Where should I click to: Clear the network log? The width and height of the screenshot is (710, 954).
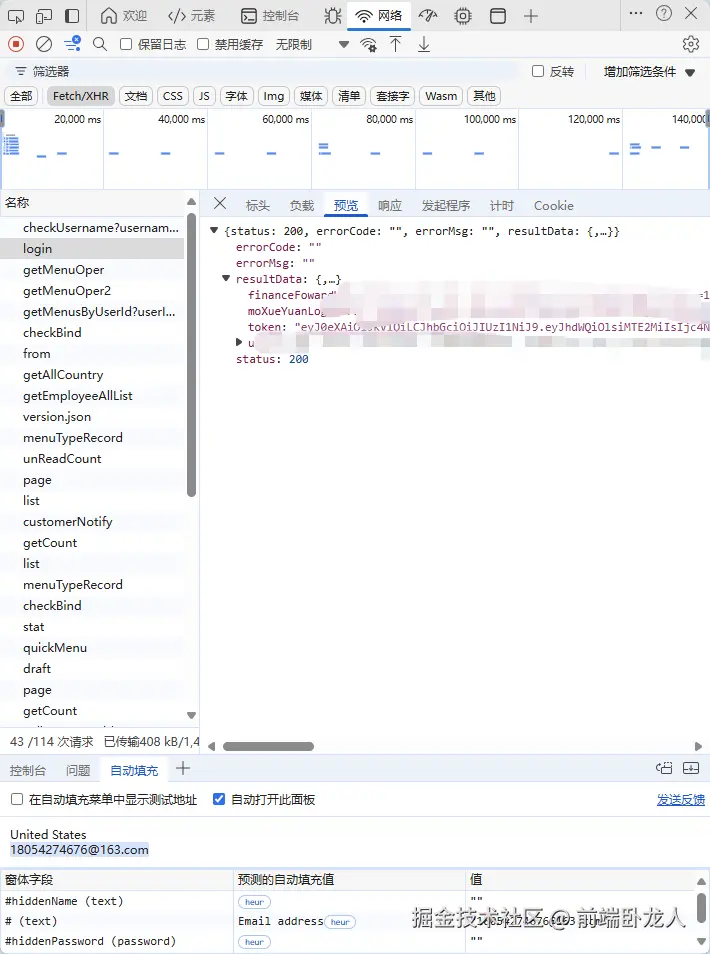click(44, 44)
